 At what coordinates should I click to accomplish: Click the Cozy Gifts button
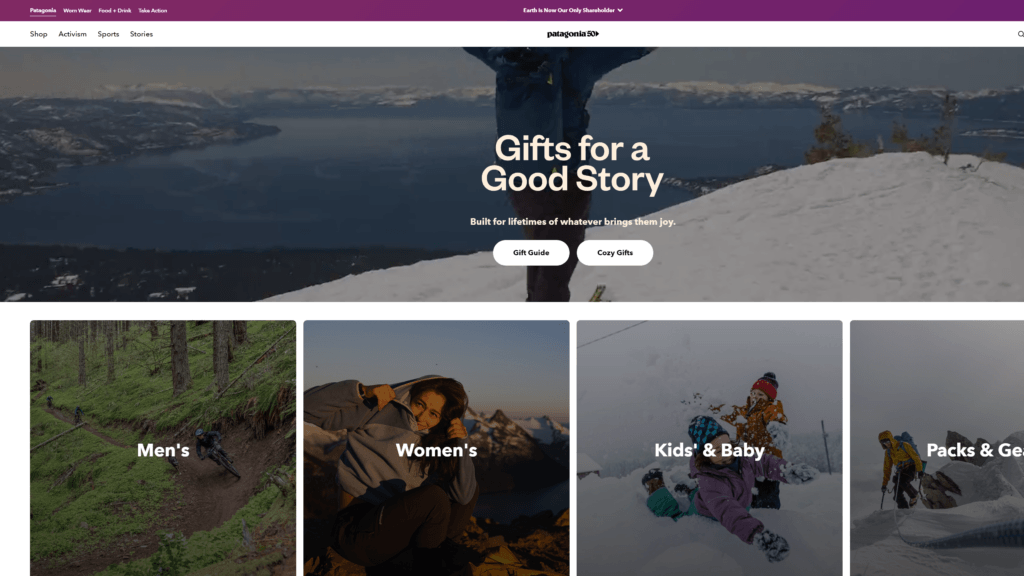tap(615, 252)
